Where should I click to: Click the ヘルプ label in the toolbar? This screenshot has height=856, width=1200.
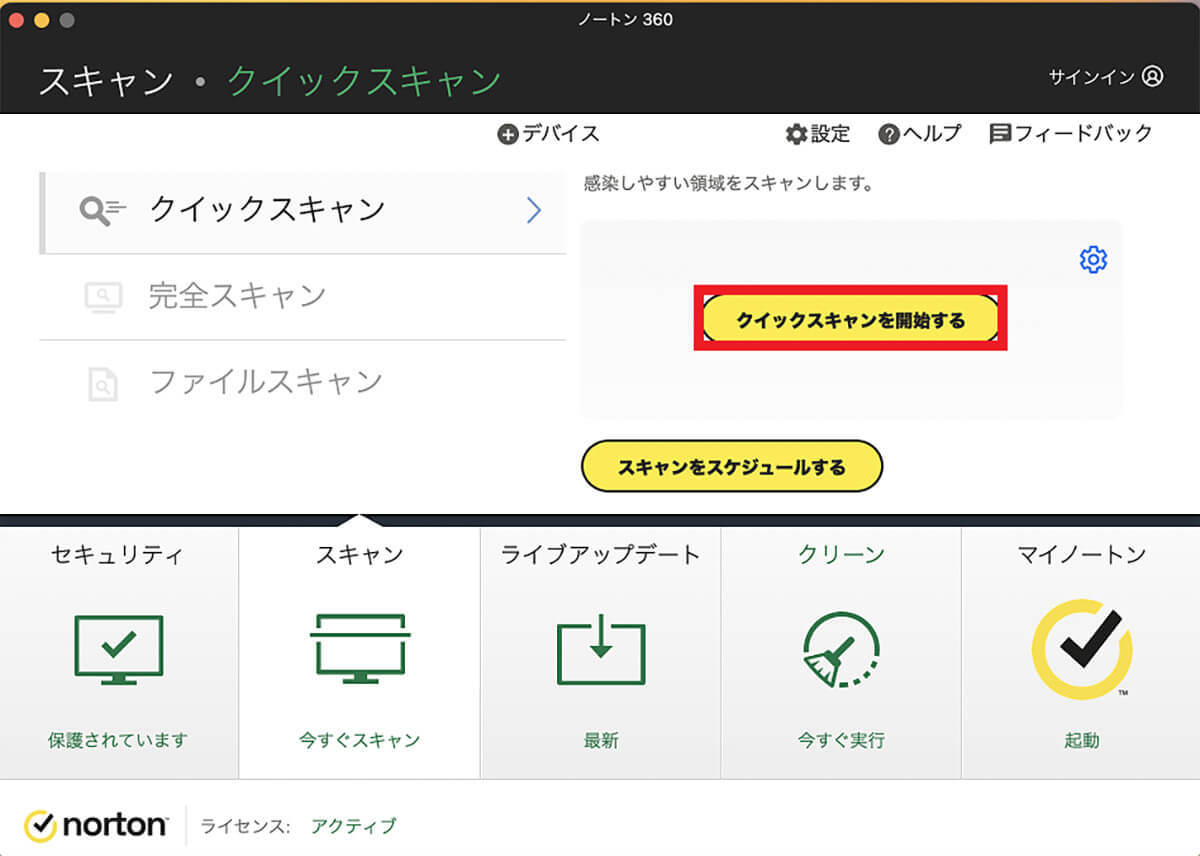tap(932, 134)
